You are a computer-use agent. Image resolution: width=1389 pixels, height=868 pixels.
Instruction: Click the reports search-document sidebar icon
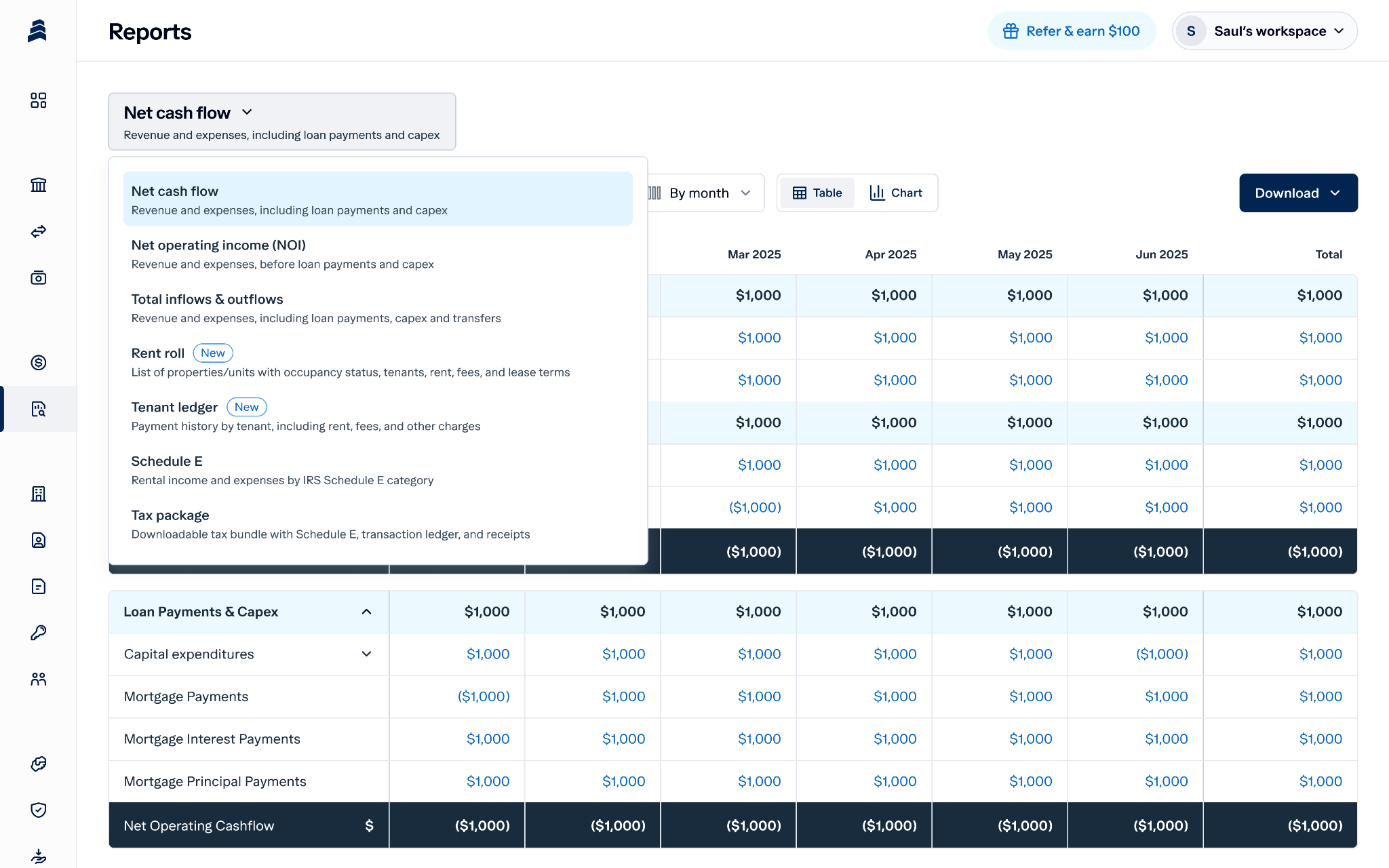click(x=39, y=409)
